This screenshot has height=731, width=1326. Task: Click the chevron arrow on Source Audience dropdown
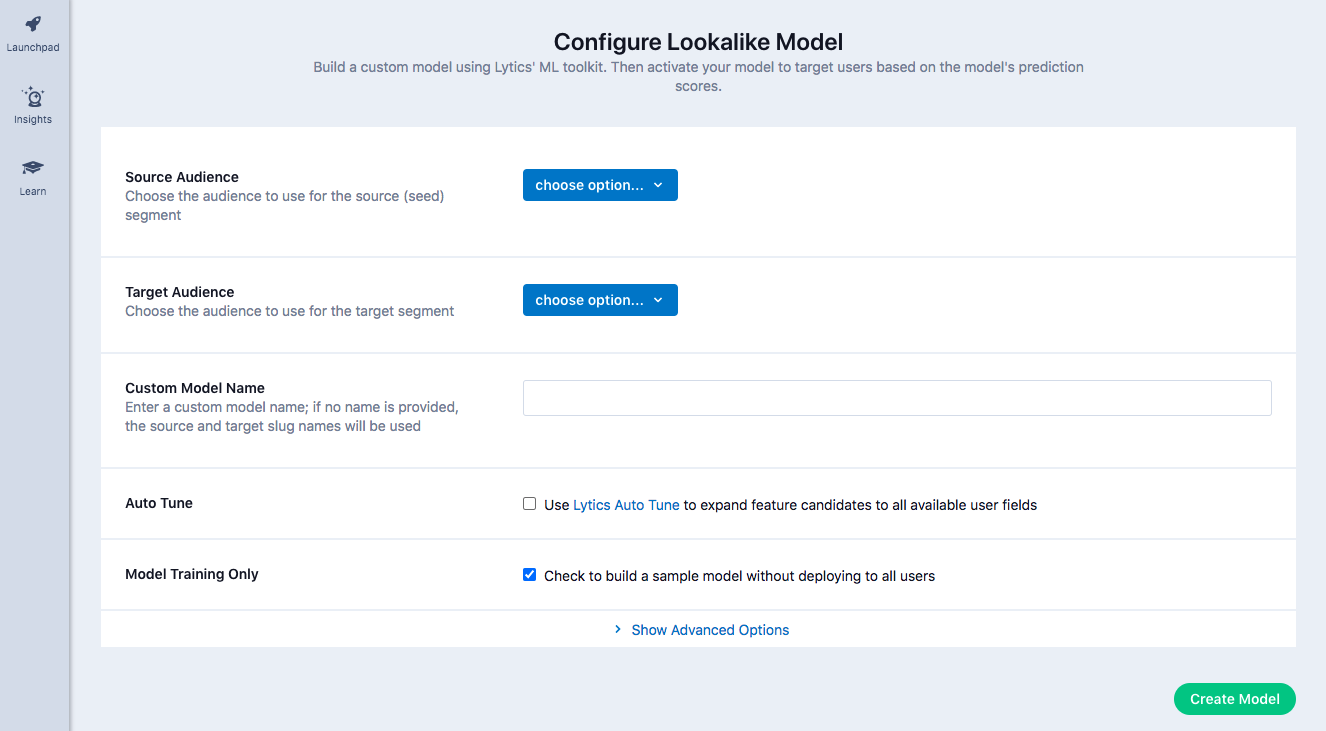pos(658,185)
